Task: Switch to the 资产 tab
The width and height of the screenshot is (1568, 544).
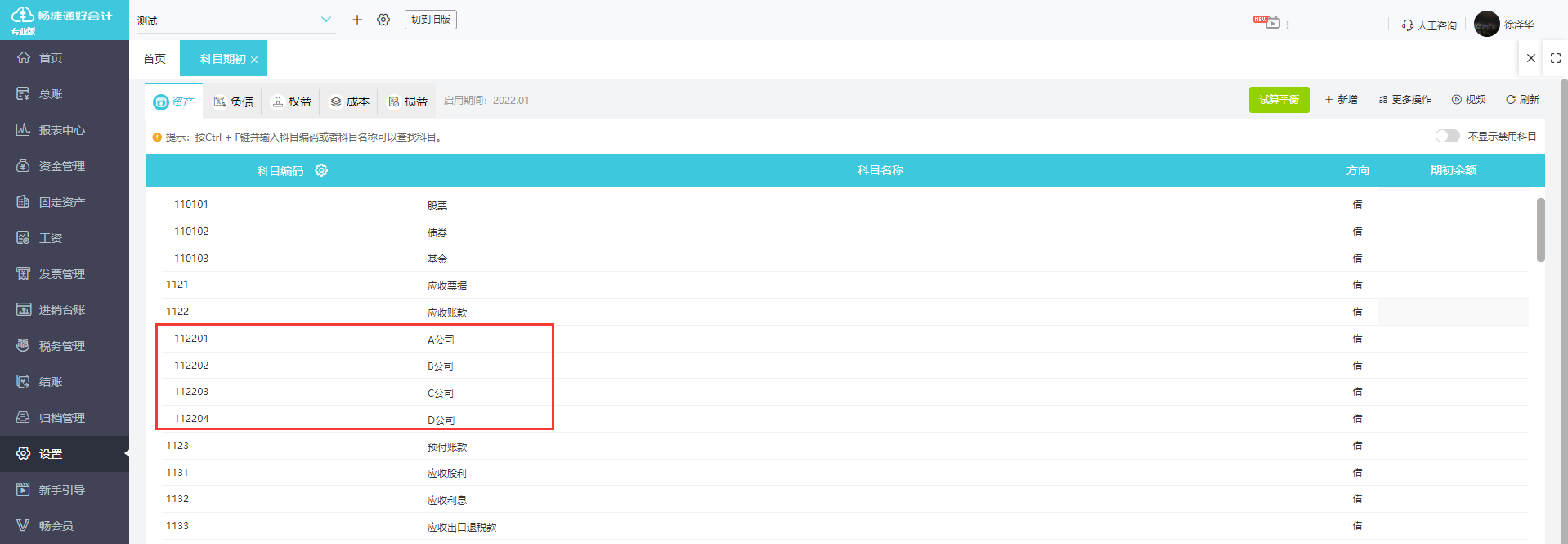Action: pos(174,101)
